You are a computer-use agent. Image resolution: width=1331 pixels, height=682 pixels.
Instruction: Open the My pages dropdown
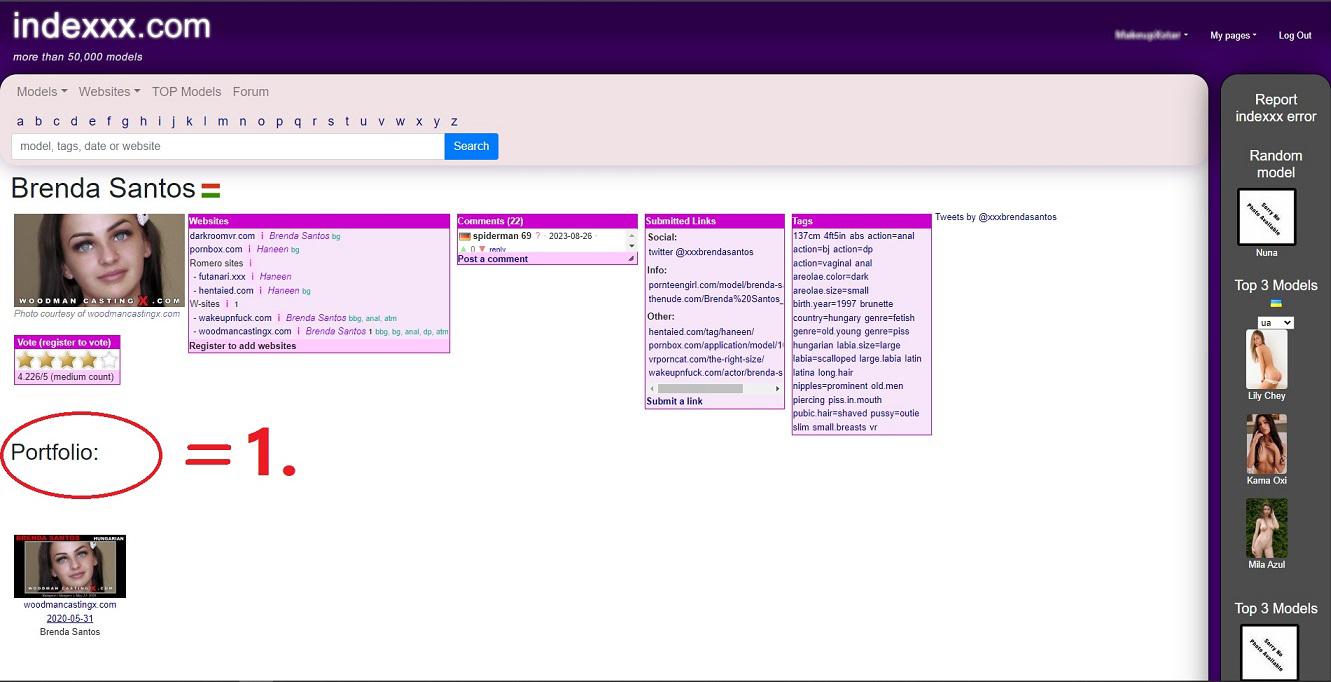pyautogui.click(x=1233, y=35)
